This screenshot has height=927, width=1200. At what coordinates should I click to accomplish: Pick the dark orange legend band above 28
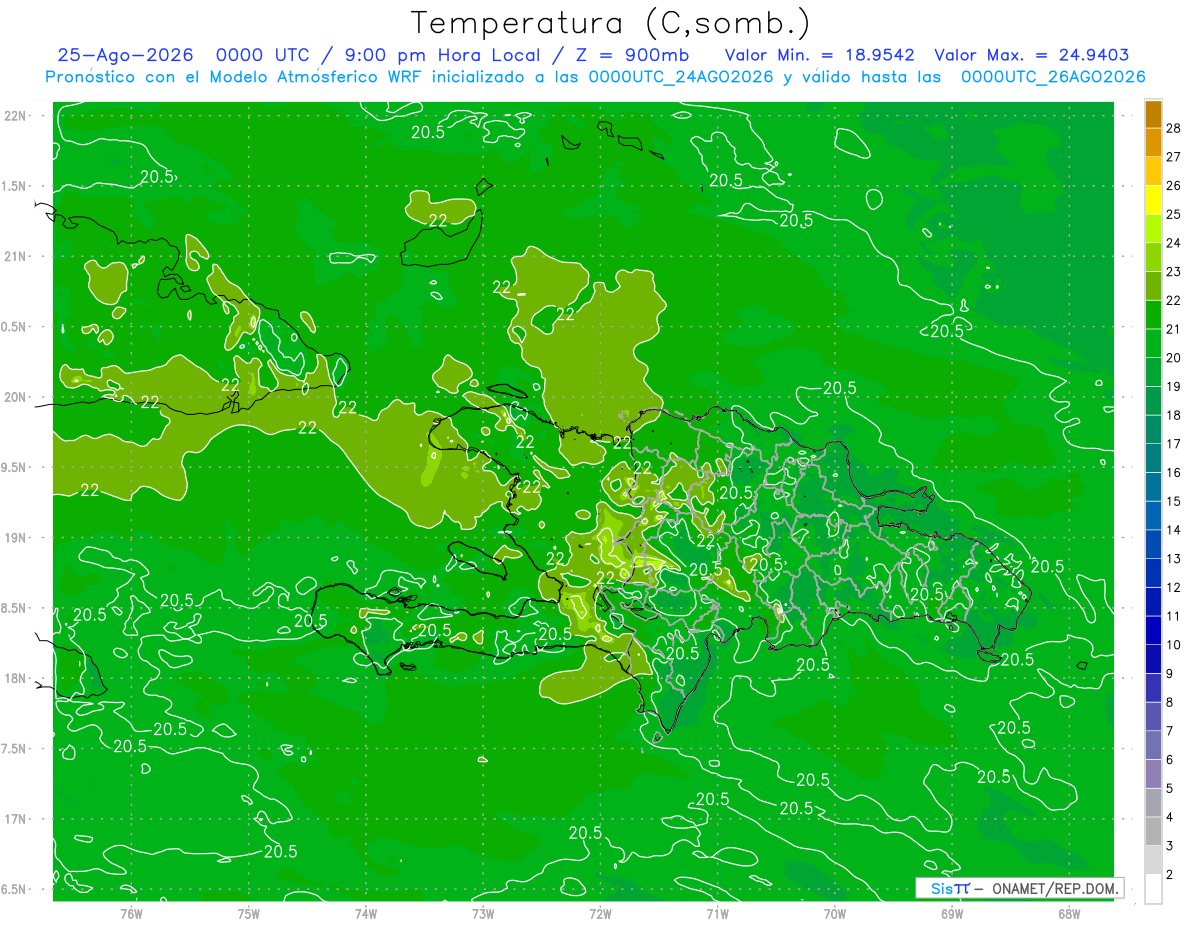pos(1153,114)
